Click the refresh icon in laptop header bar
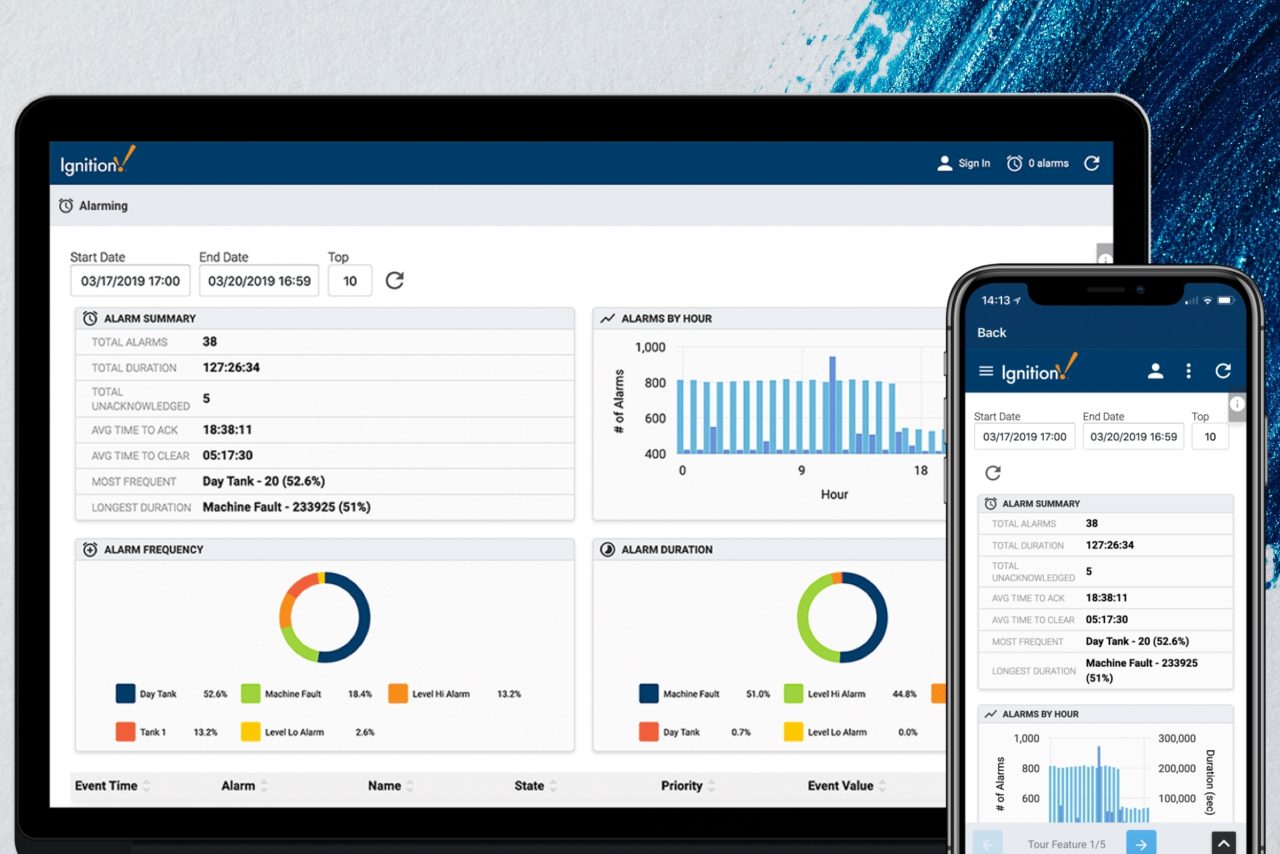 click(x=1092, y=163)
